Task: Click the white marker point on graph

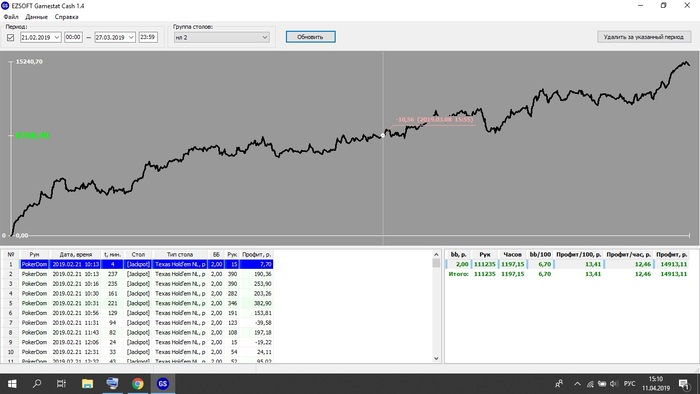Action: pyautogui.click(x=383, y=135)
